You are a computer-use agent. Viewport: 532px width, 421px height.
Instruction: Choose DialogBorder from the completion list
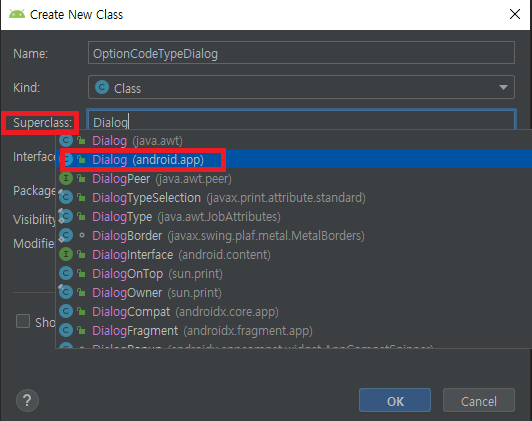293,235
